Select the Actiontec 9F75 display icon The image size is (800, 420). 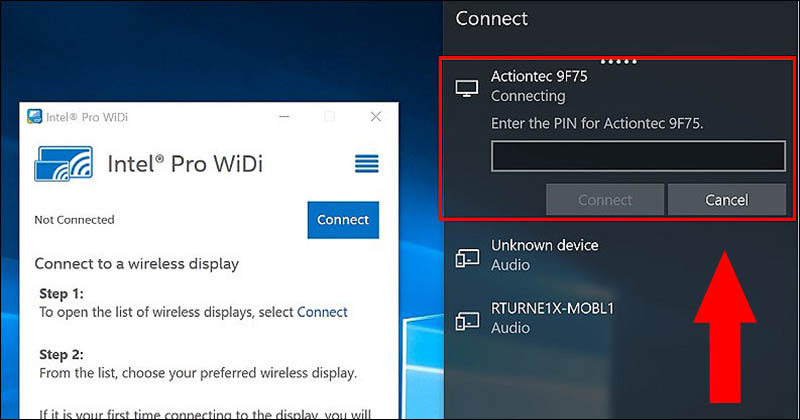pyautogui.click(x=467, y=88)
